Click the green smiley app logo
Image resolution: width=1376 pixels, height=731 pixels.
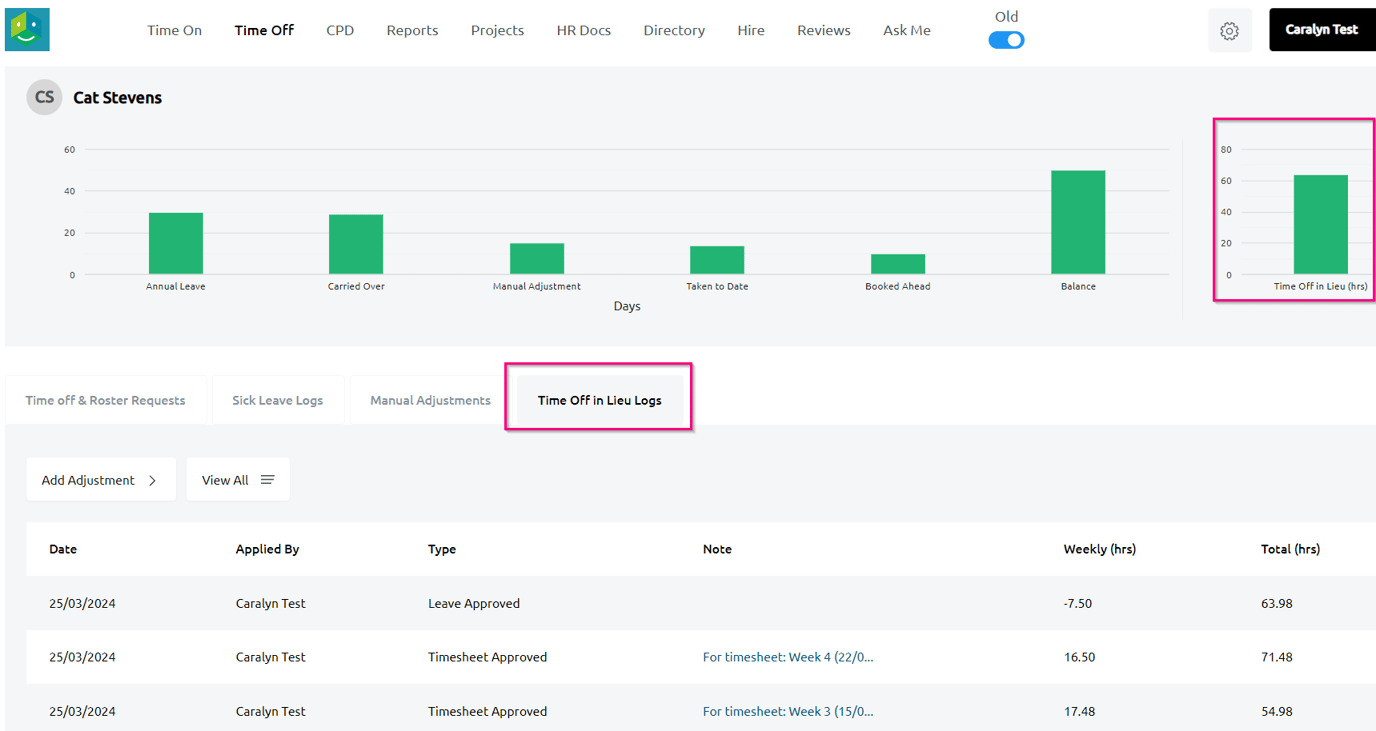point(27,30)
